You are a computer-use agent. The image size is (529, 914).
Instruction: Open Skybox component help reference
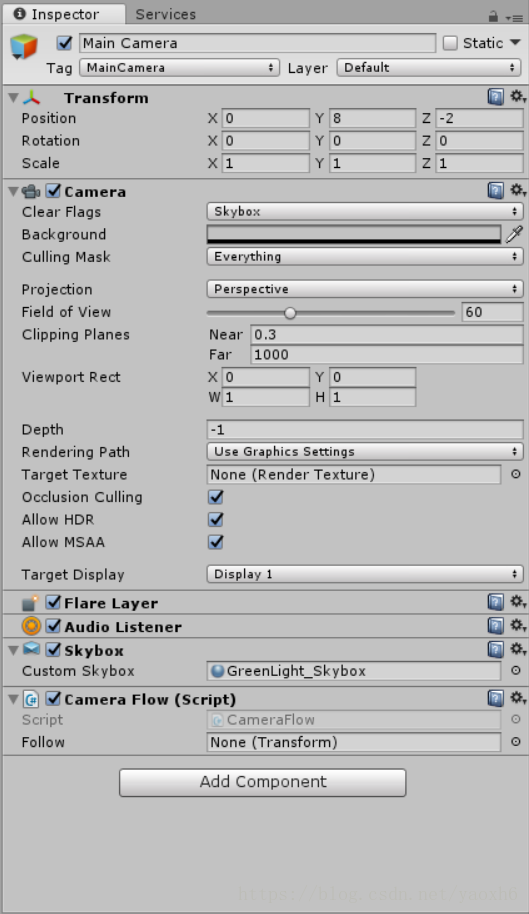pos(495,649)
